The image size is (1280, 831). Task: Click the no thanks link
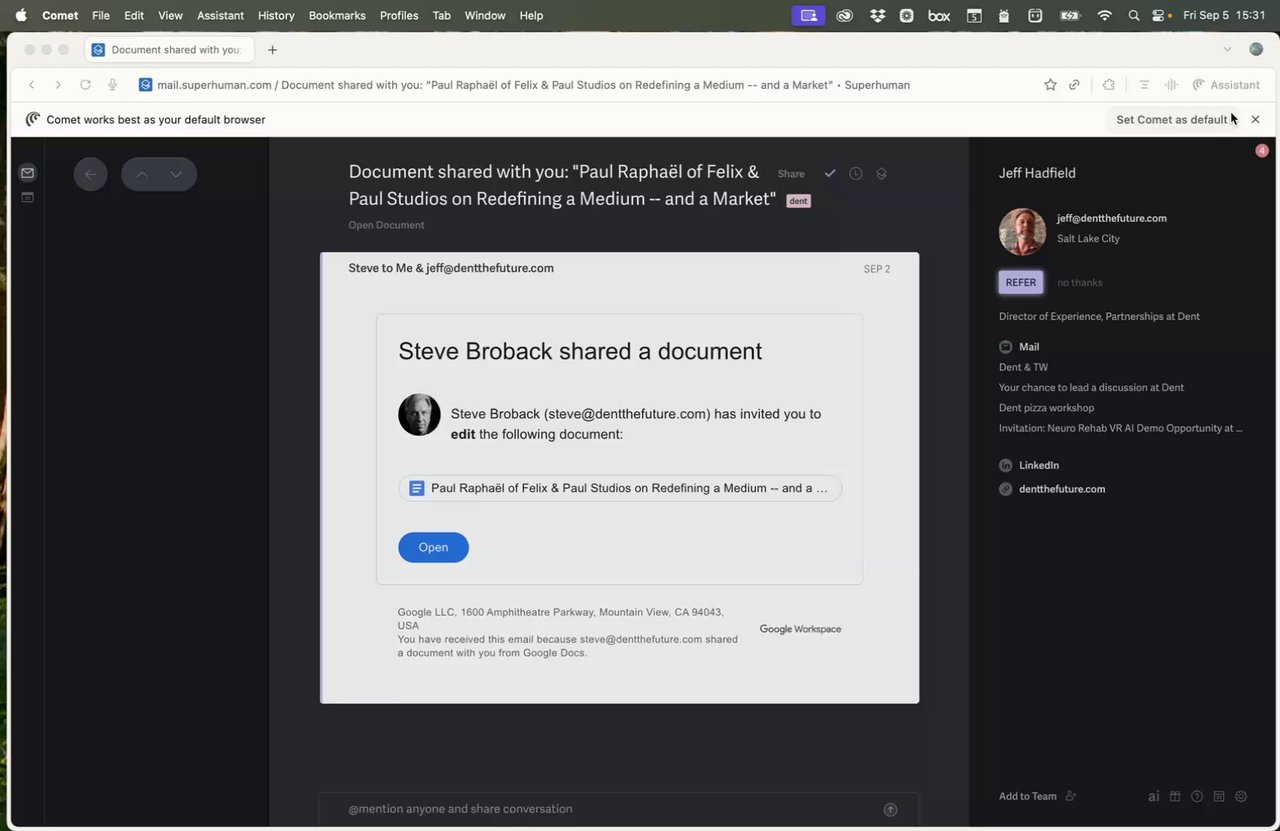[x=1080, y=283]
